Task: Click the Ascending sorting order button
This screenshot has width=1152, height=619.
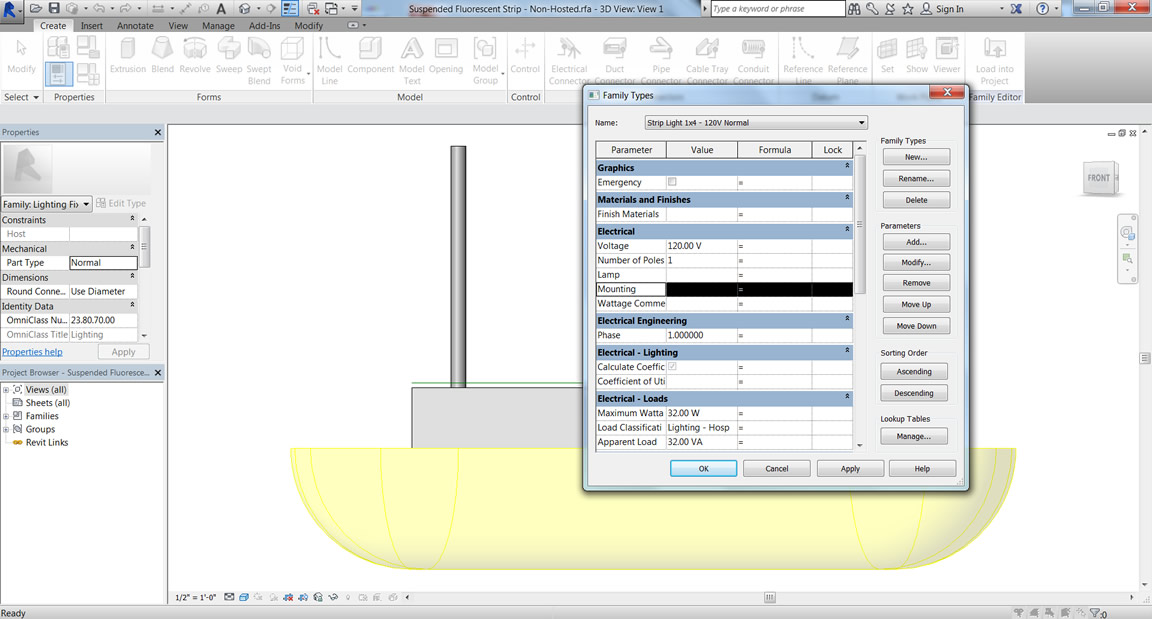Action: coord(915,372)
